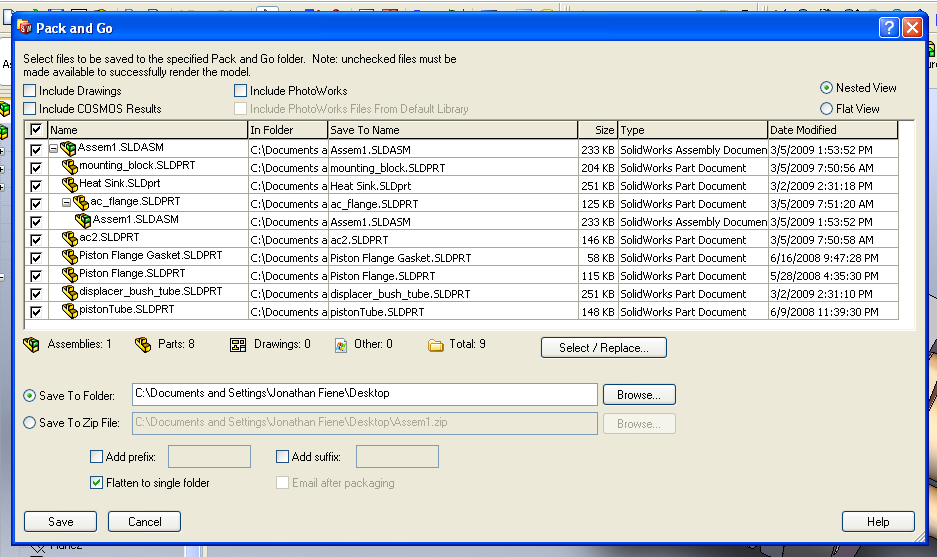
Task: Uncheck the pistonTube.SLDPRT row checkbox
Action: pos(36,311)
